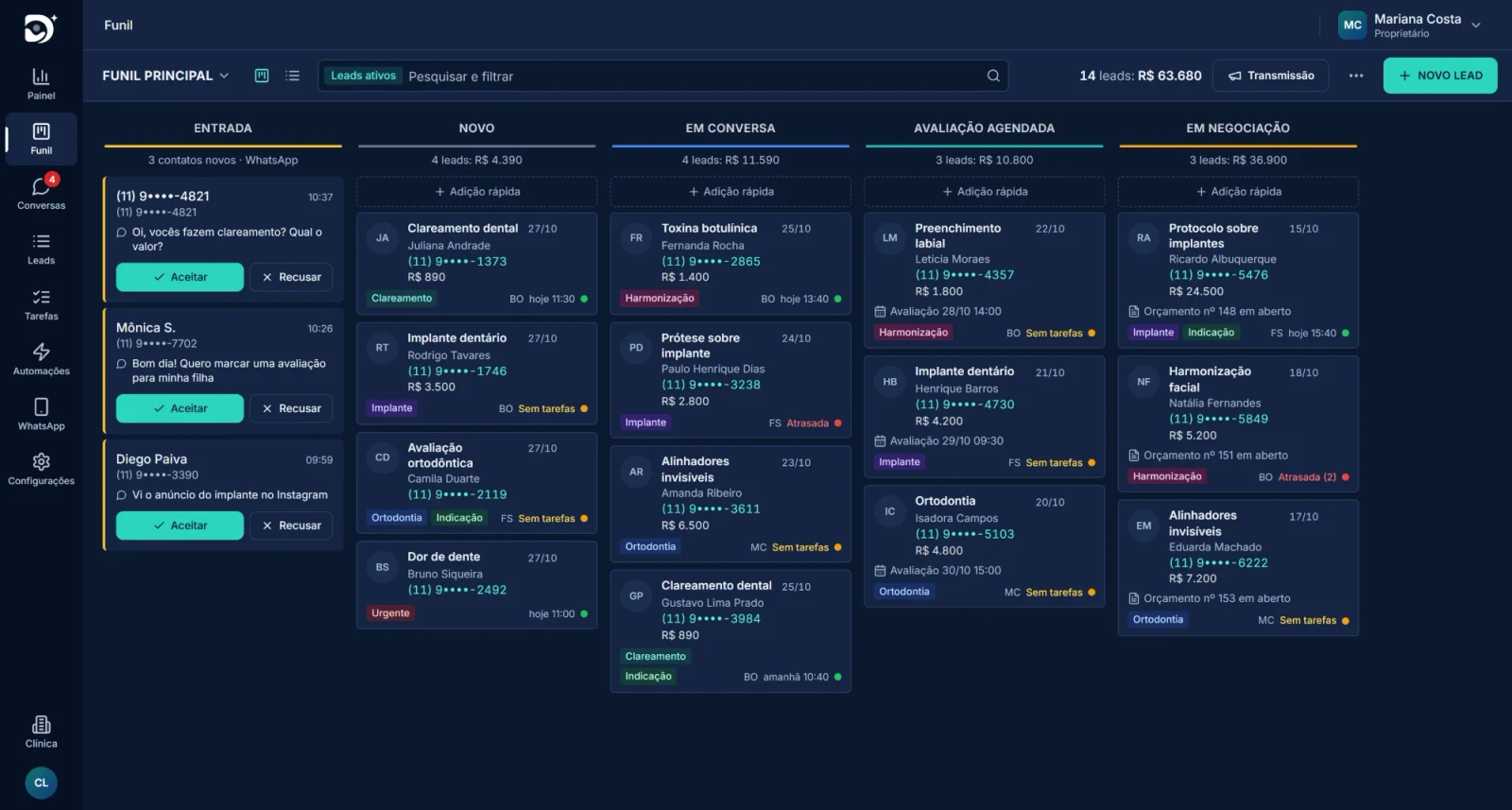Screen dimensions: 1512x810
Task: Click phone number (11) 9••••-3611
Action: click(711, 509)
